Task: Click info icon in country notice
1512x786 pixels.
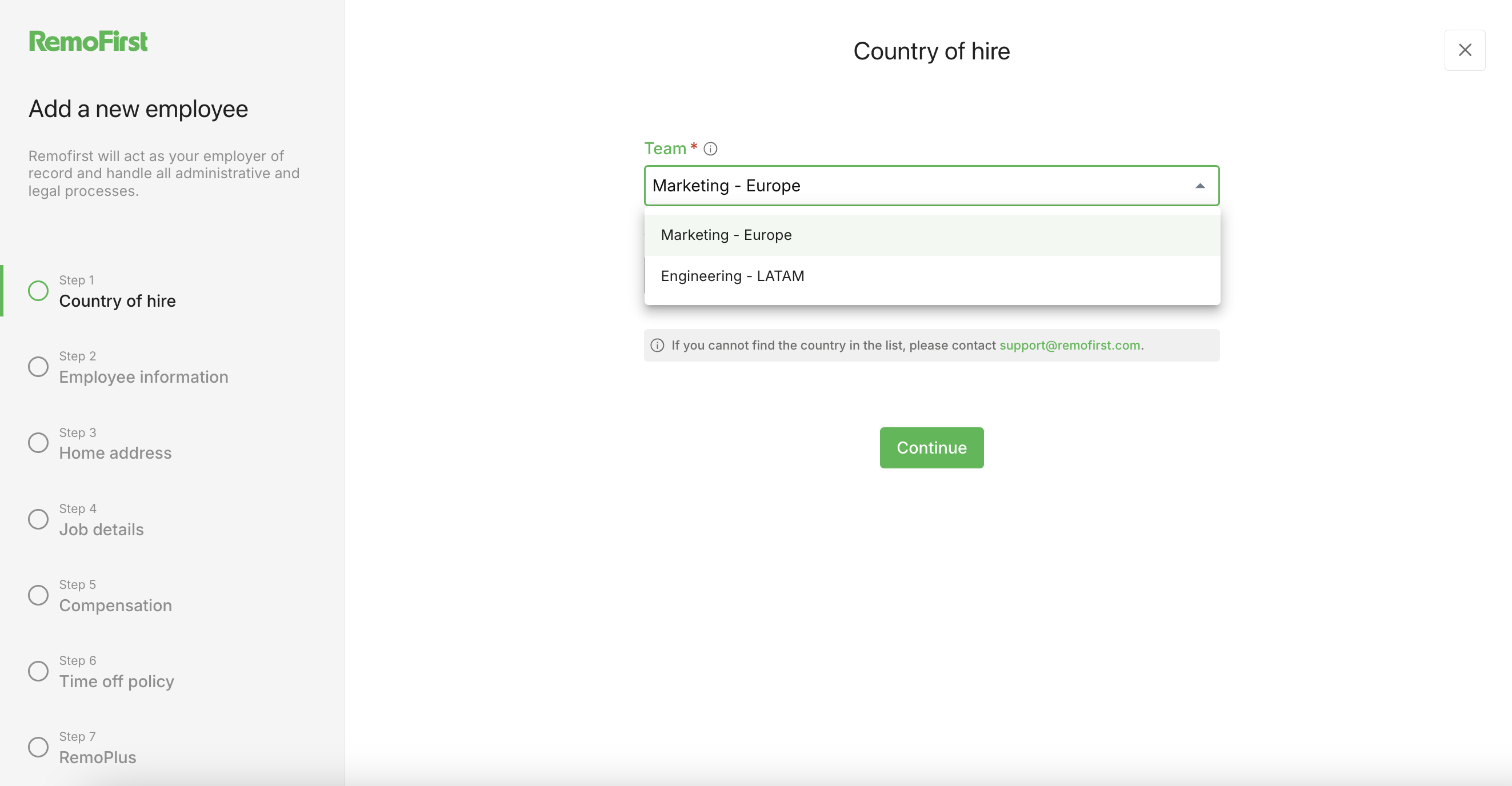Action: [x=657, y=346]
